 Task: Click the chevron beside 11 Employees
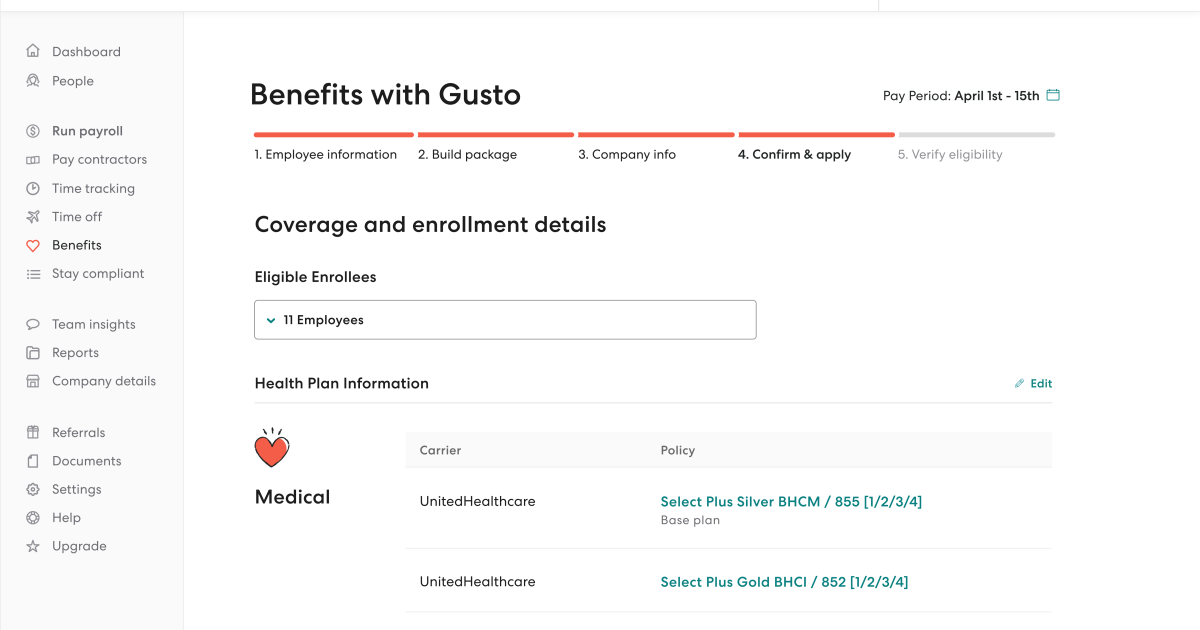pyautogui.click(x=271, y=321)
